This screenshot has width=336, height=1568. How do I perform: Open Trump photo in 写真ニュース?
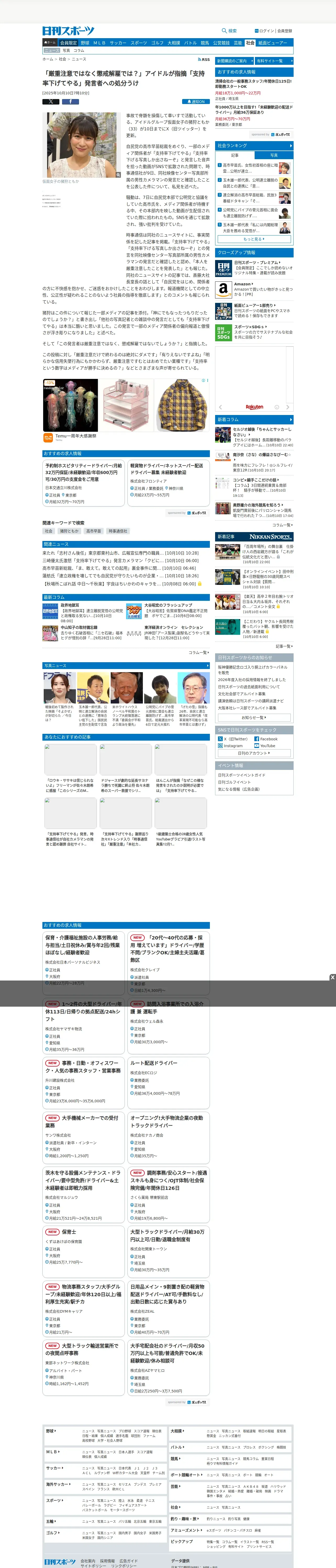point(127,688)
